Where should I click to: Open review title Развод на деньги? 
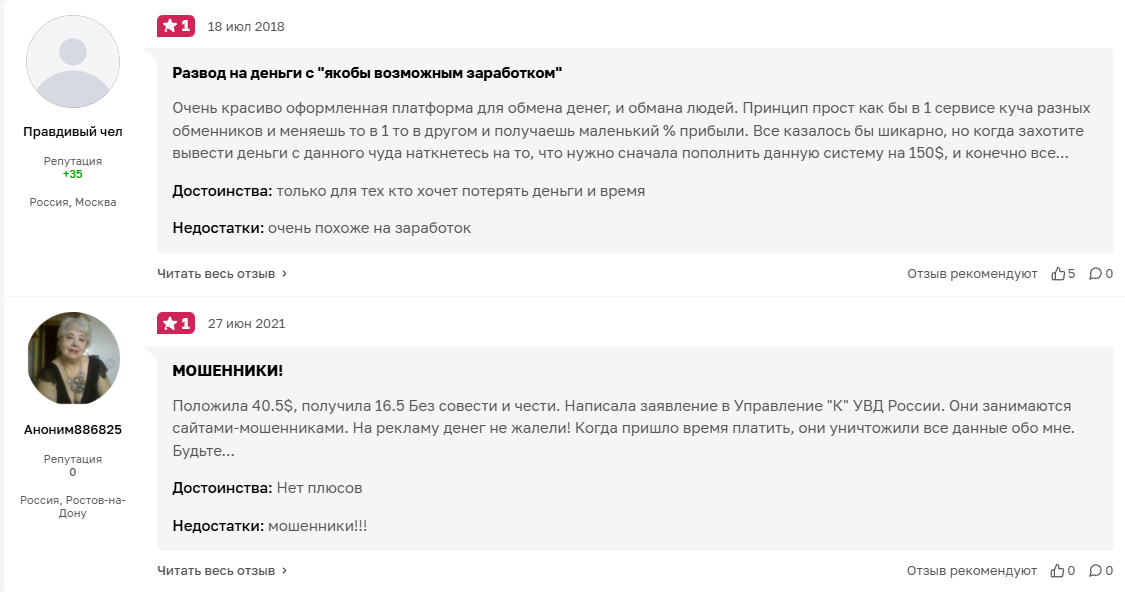[x=367, y=73]
